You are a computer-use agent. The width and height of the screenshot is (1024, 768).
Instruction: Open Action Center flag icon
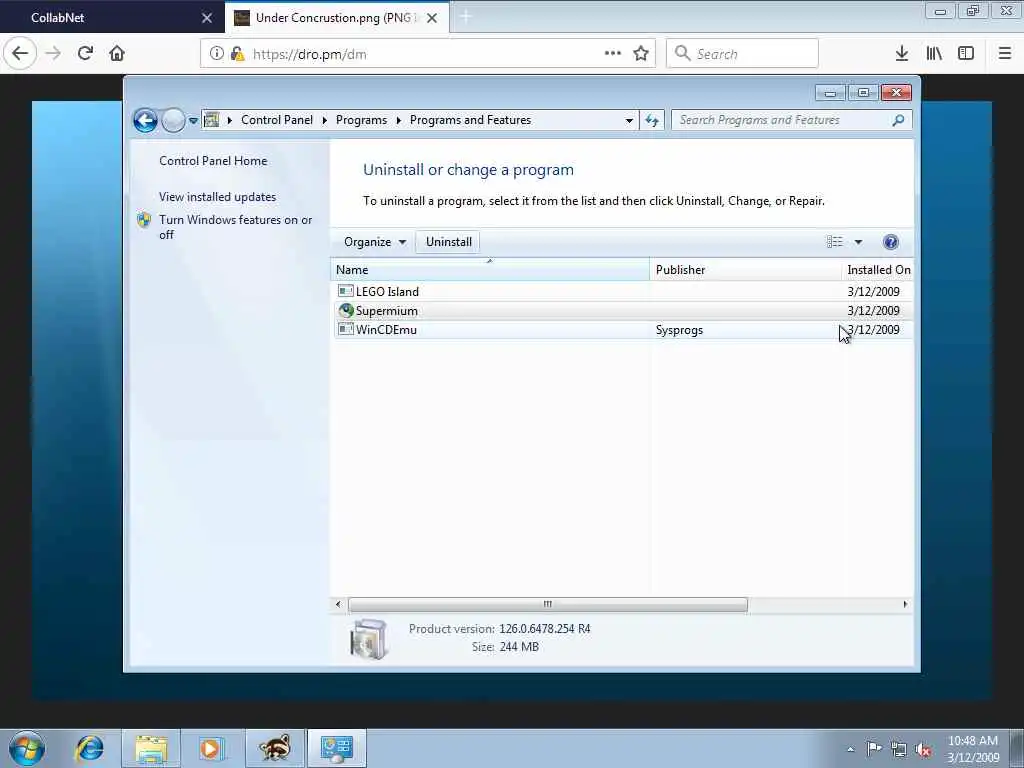[874, 749]
